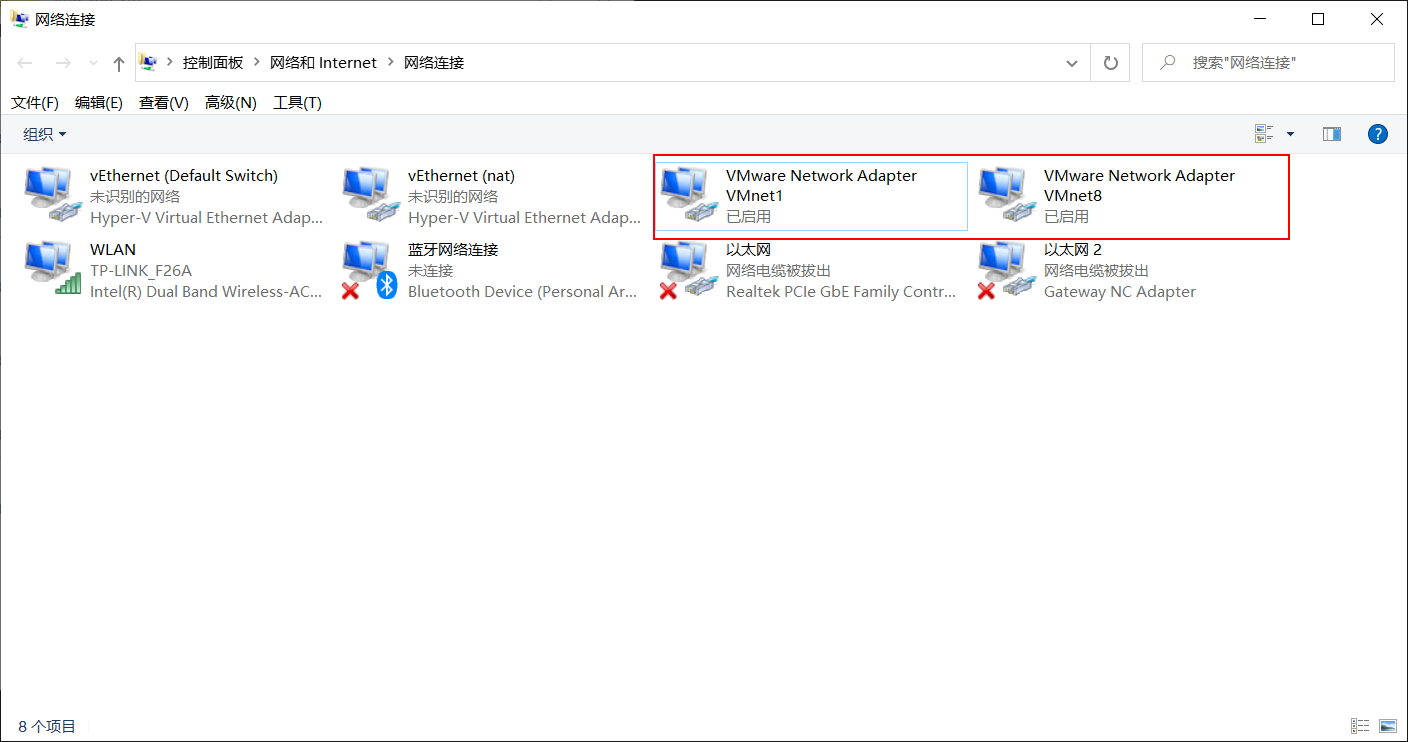Screen dimensions: 1408x742
Task: Maximize the 网络连接 window
Action: click(x=1318, y=19)
